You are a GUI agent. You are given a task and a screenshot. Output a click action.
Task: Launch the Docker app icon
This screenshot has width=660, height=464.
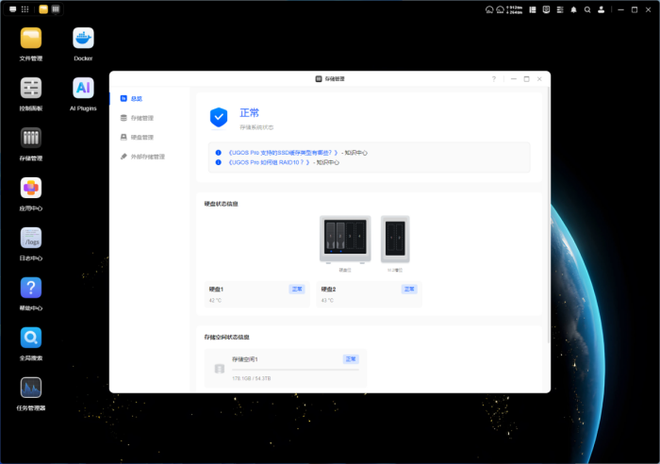coord(83,39)
